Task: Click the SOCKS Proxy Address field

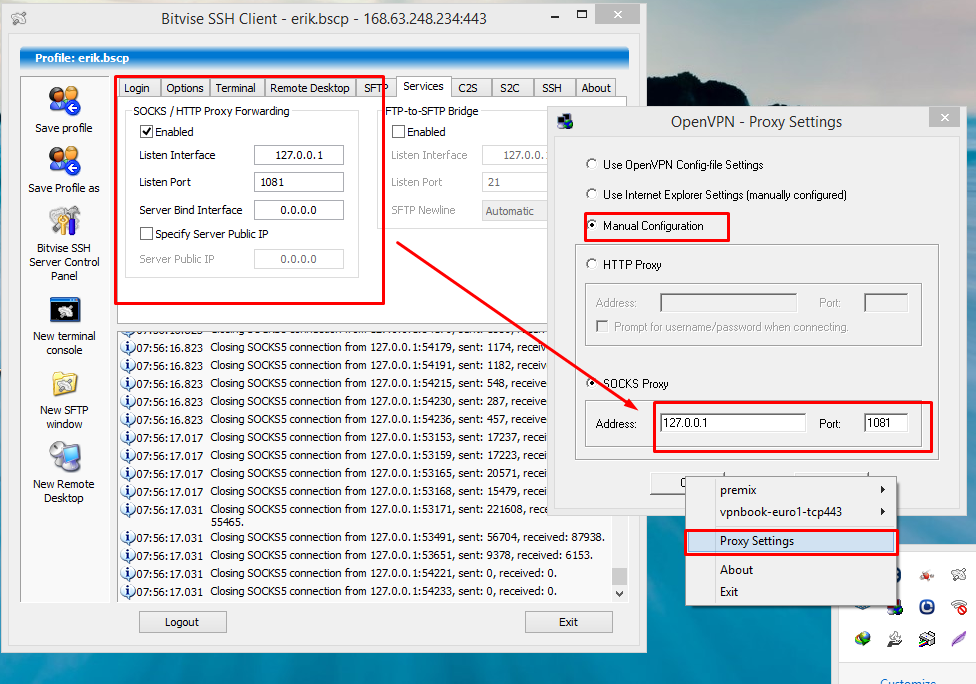Action: pyautogui.click(x=733, y=423)
